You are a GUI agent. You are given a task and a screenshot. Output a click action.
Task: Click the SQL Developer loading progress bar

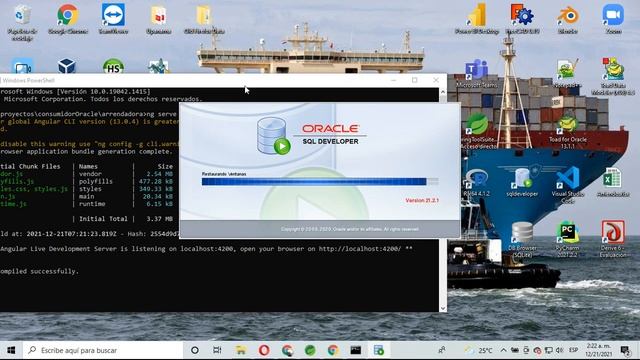tap(320, 182)
